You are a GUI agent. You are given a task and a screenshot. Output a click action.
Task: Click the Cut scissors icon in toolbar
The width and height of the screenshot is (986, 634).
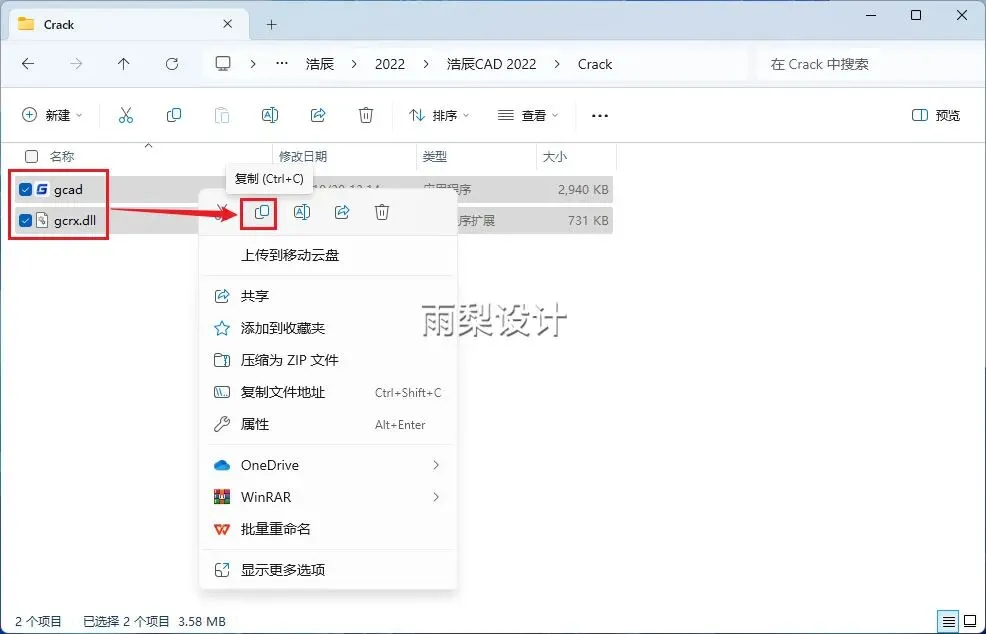pyautogui.click(x=126, y=115)
